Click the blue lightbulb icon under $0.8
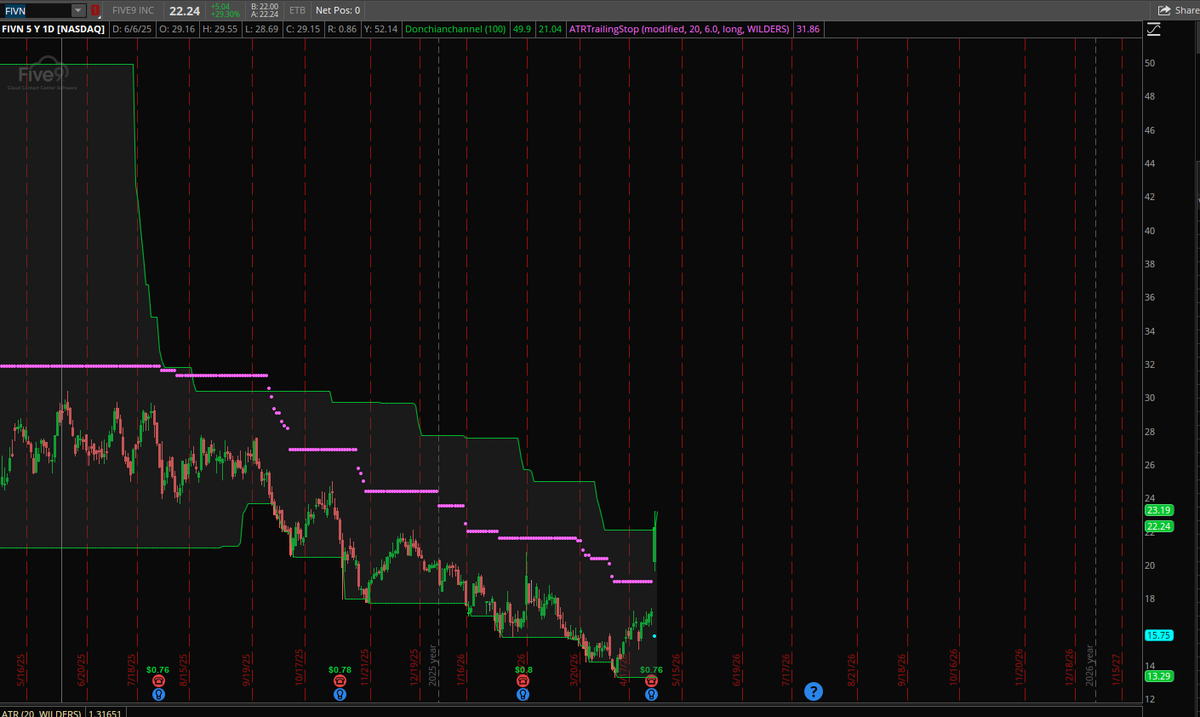Viewport: 1200px width, 717px height. (x=522, y=693)
